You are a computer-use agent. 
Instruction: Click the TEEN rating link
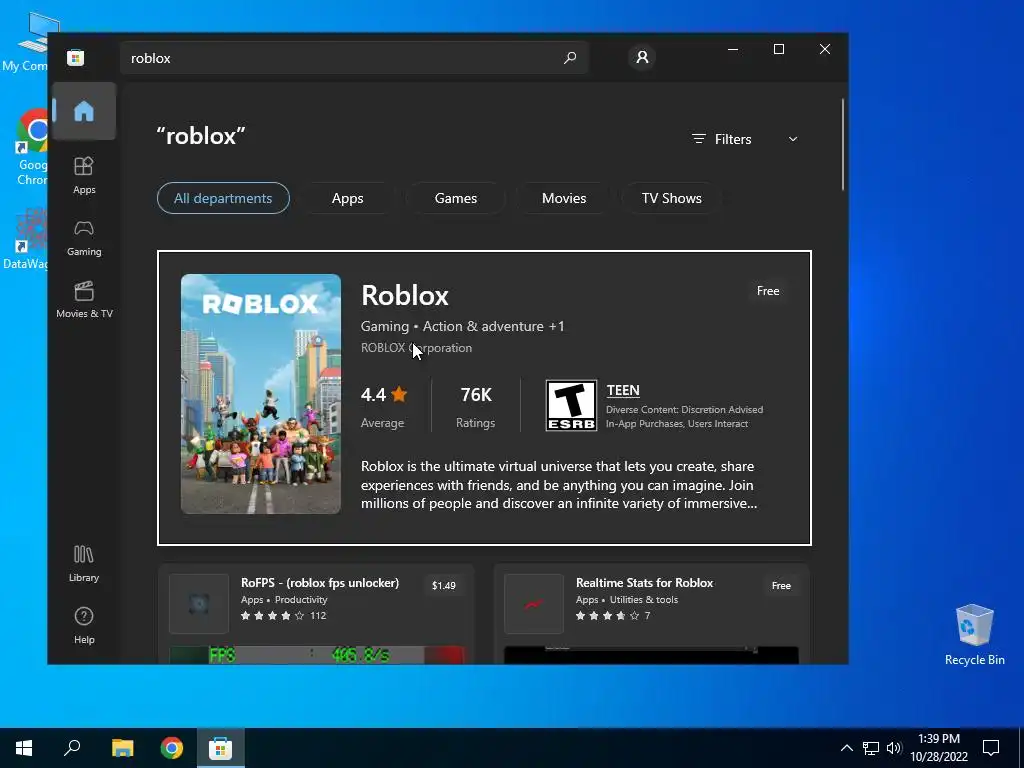click(x=623, y=390)
